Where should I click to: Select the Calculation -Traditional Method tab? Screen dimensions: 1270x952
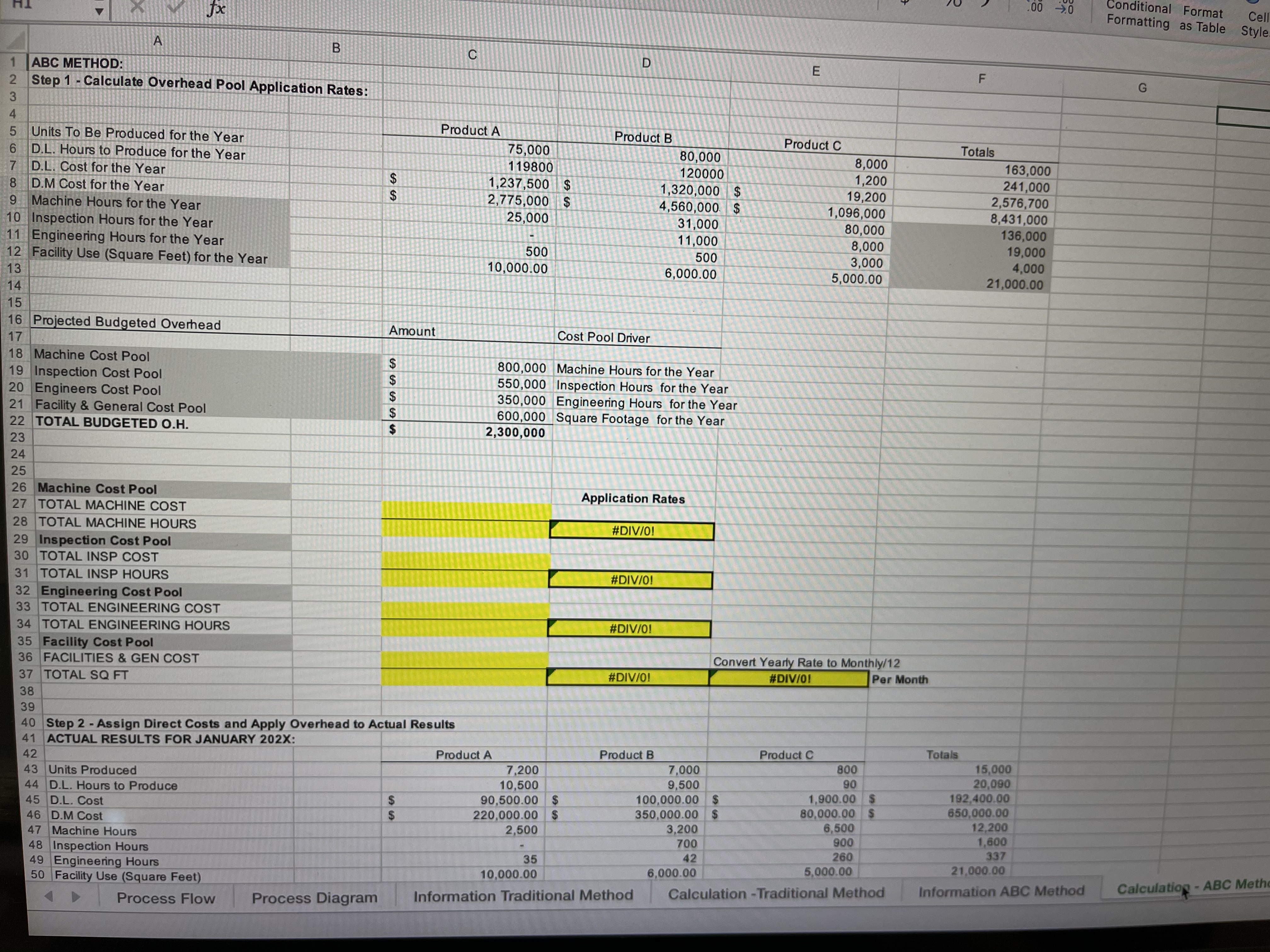point(777,893)
